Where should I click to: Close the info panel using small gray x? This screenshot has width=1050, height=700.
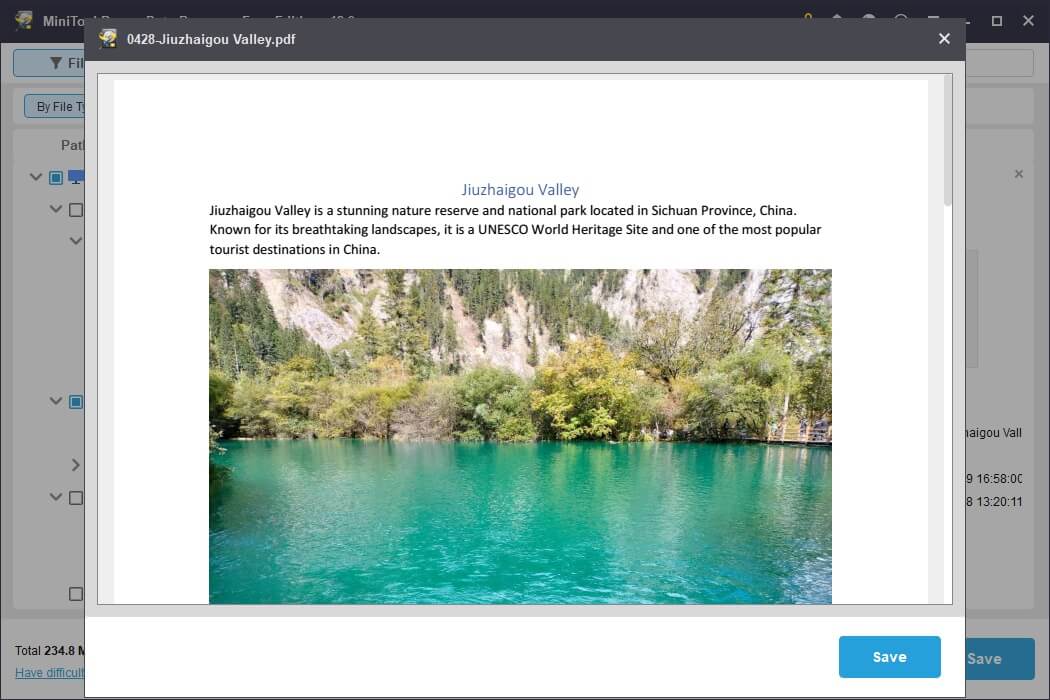tap(1019, 174)
